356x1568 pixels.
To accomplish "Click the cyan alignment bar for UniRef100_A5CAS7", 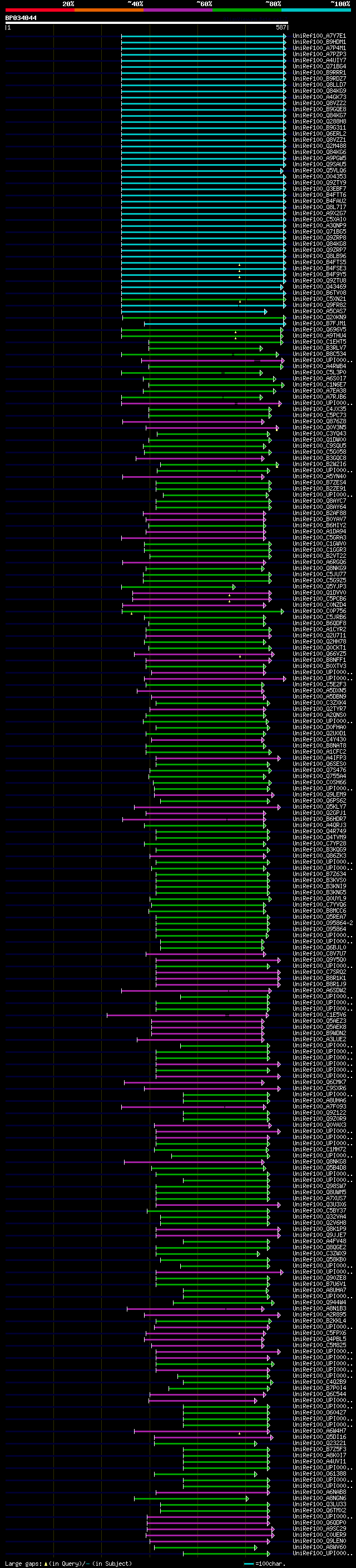I will [194, 311].
